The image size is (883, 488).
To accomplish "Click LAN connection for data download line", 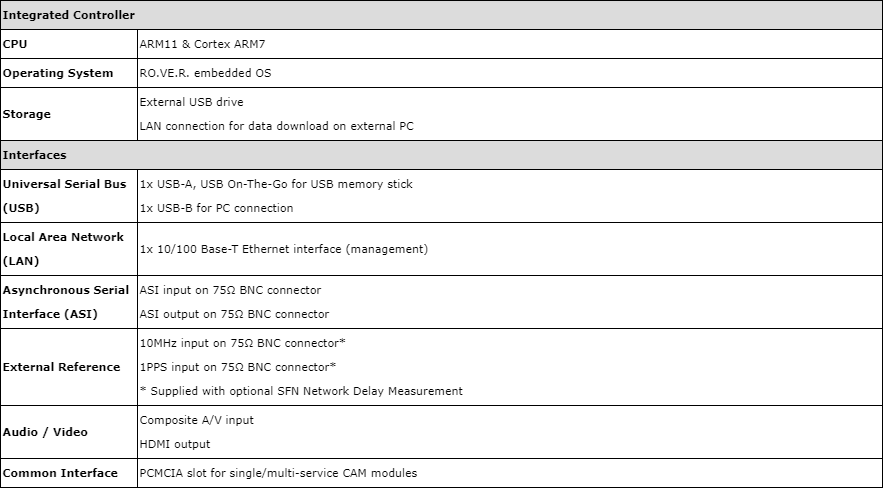I will point(277,126).
